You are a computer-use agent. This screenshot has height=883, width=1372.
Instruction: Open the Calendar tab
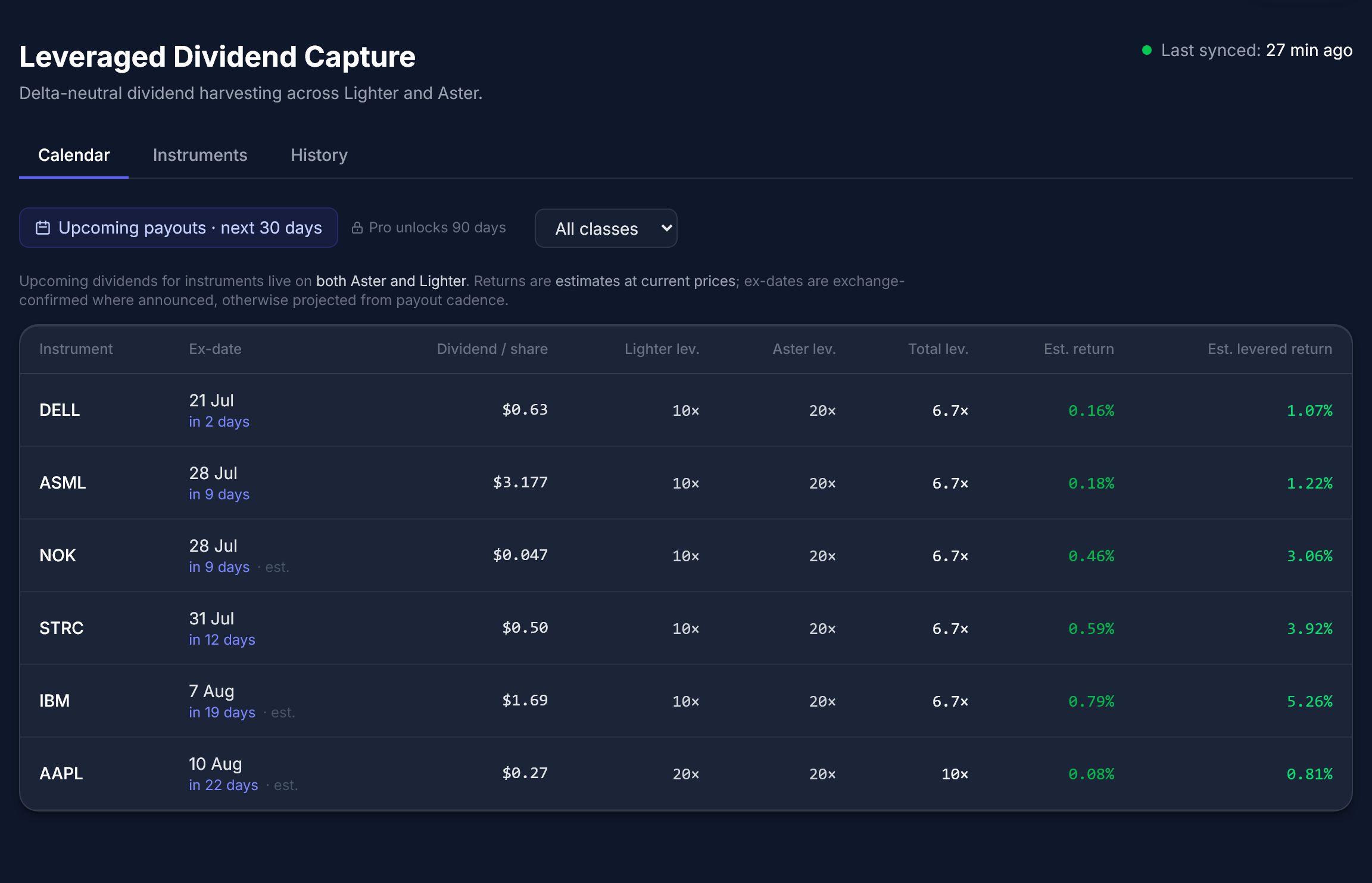click(x=74, y=155)
